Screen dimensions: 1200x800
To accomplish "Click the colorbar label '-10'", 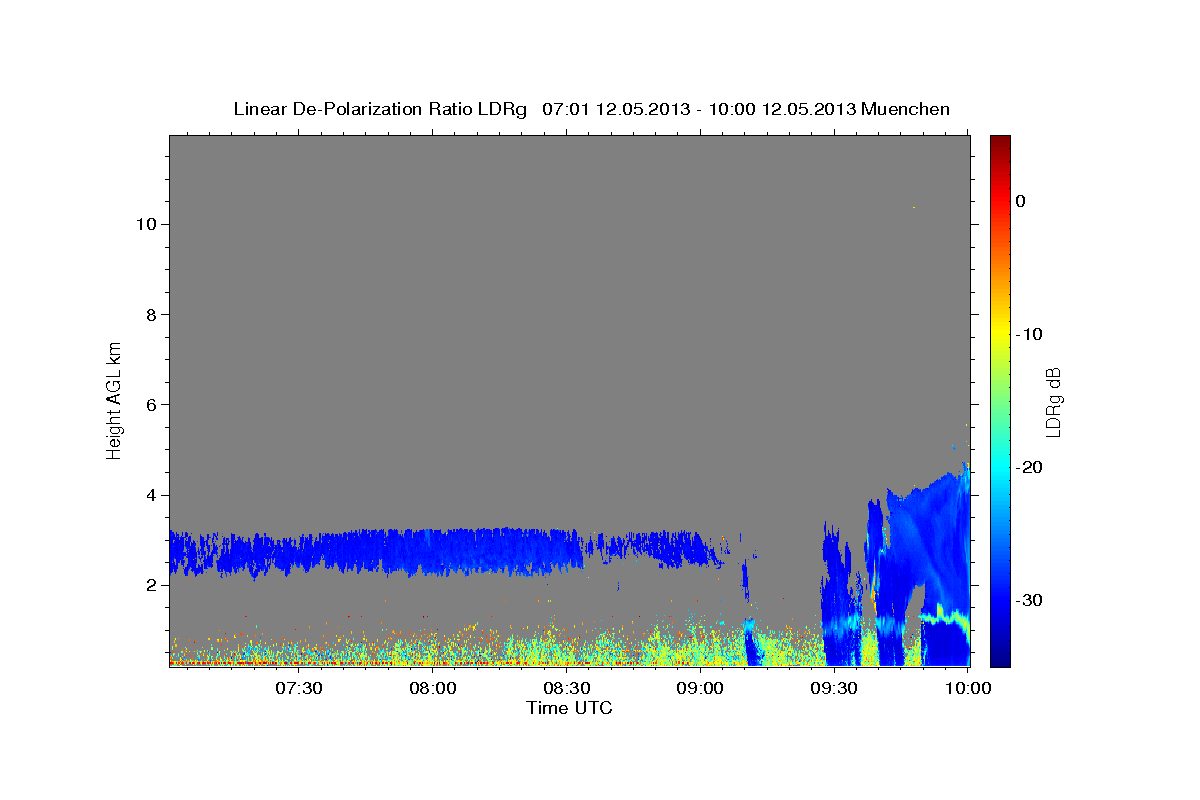I will click(x=1030, y=334).
